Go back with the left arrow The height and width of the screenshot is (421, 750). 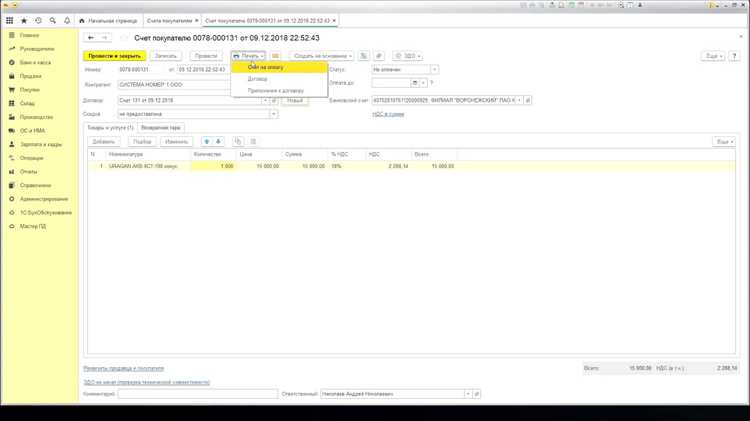click(91, 37)
